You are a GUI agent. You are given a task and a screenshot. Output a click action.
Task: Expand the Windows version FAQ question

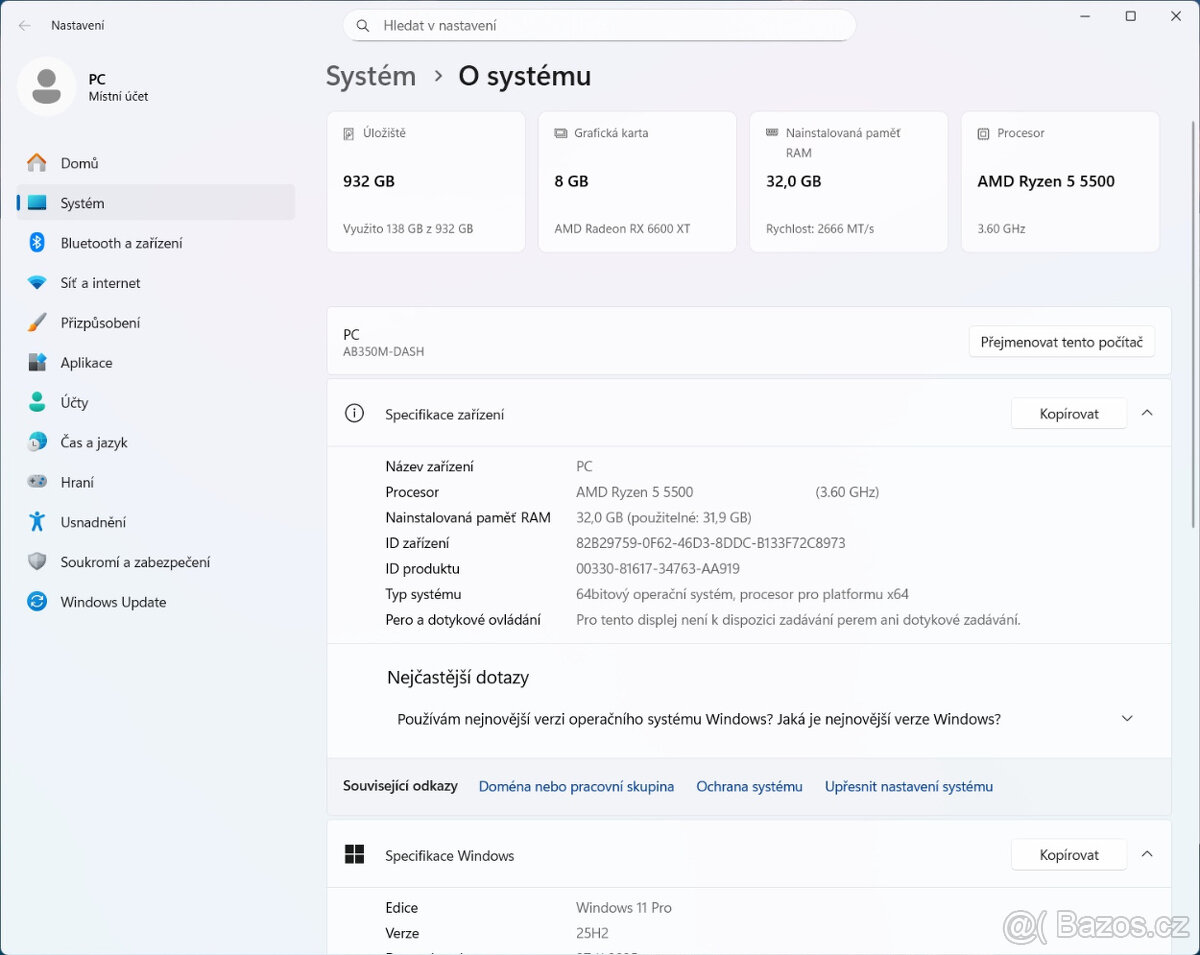[1127, 718]
